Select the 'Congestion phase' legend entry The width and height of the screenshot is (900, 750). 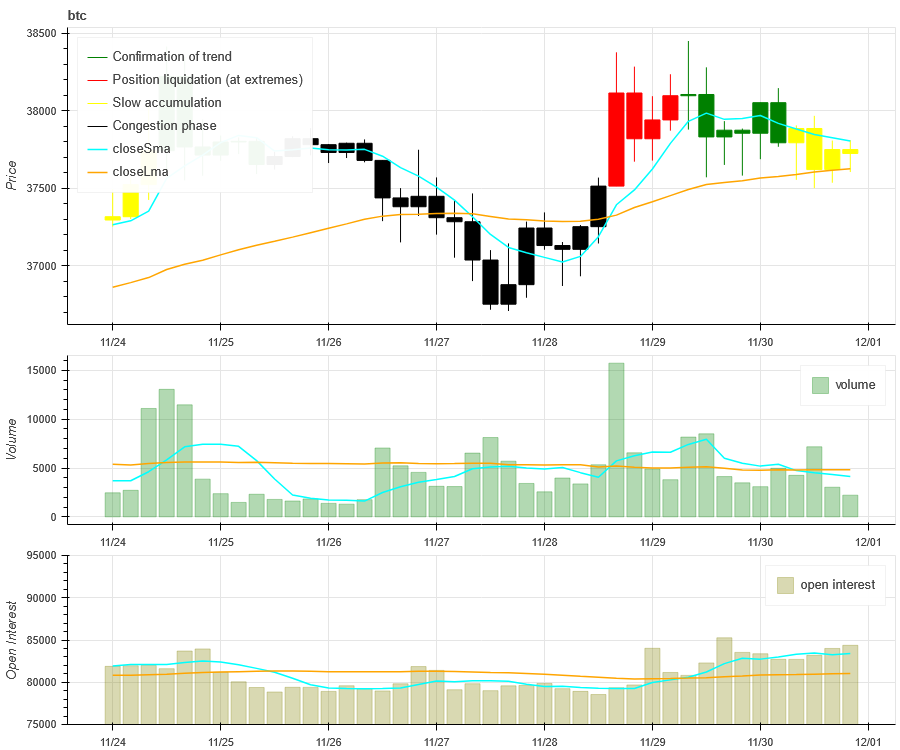[164, 125]
